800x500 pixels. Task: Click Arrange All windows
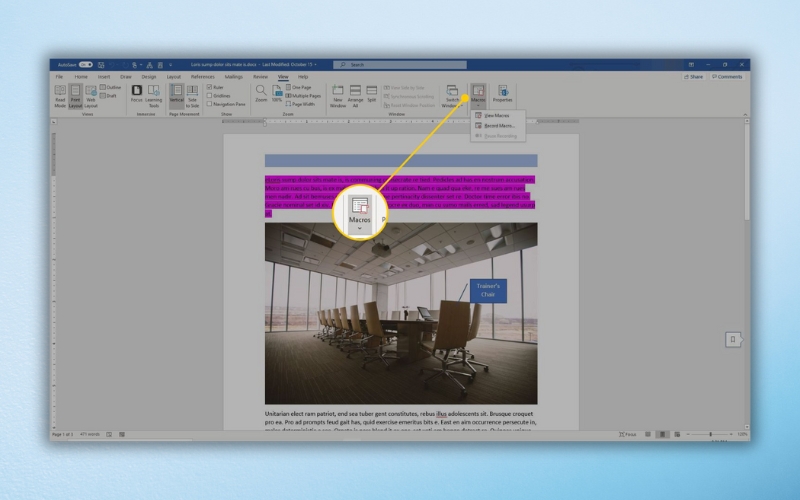(x=355, y=96)
